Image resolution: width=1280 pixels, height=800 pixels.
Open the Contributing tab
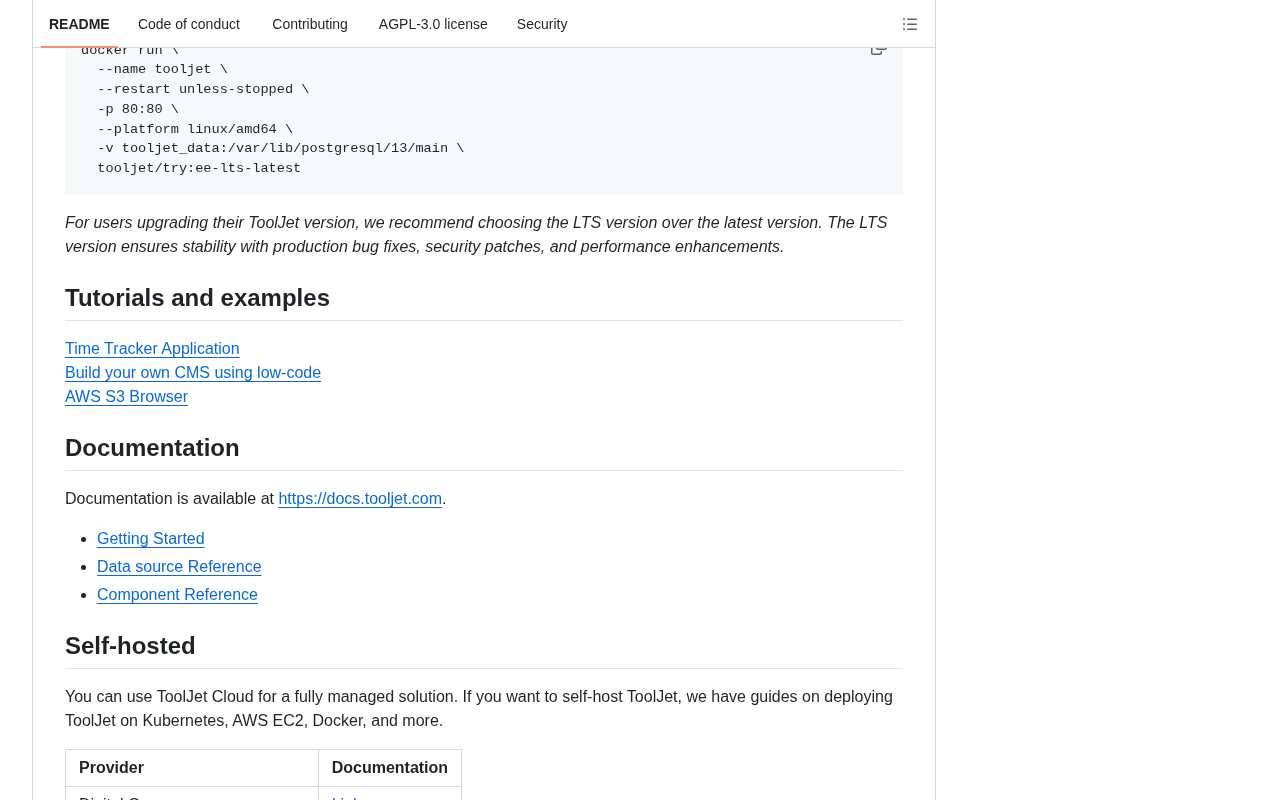click(310, 24)
